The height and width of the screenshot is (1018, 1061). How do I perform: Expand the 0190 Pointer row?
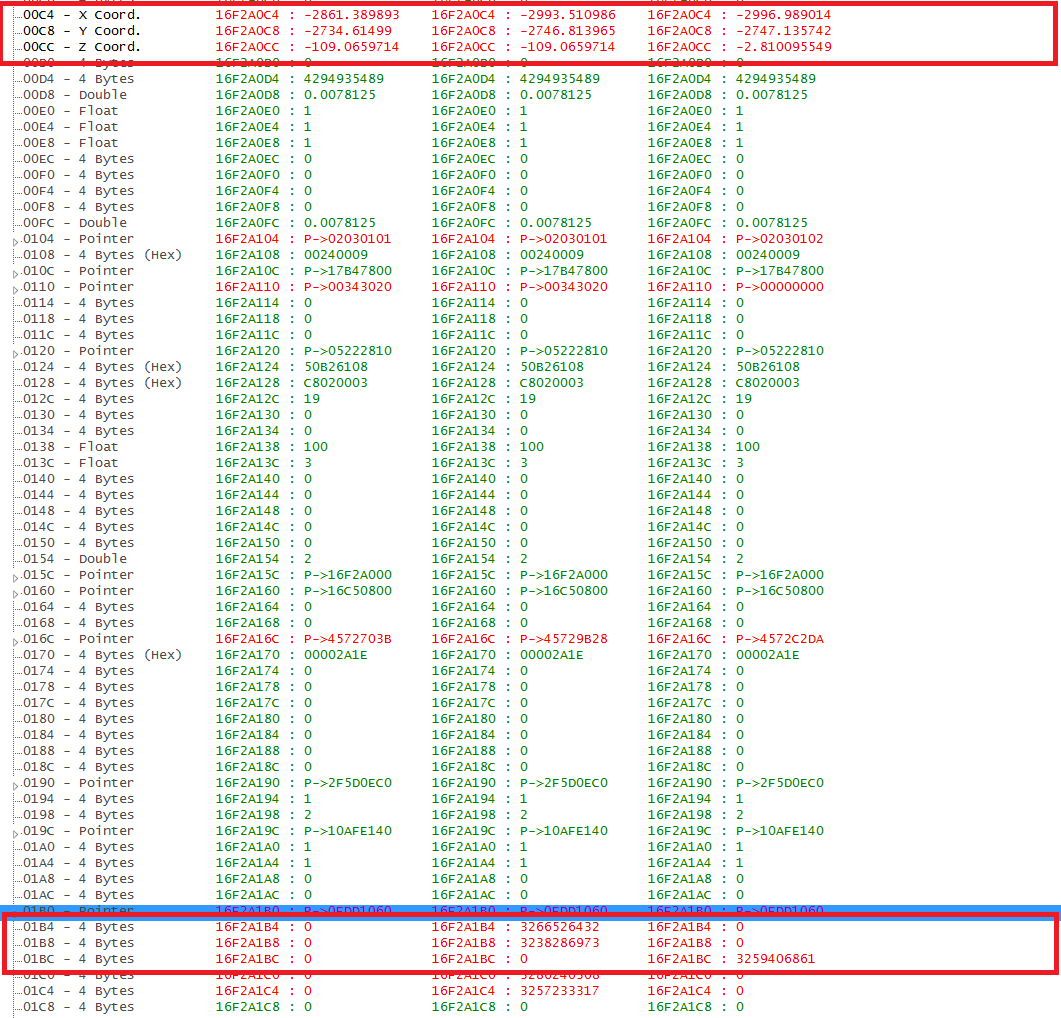pyautogui.click(x=16, y=786)
